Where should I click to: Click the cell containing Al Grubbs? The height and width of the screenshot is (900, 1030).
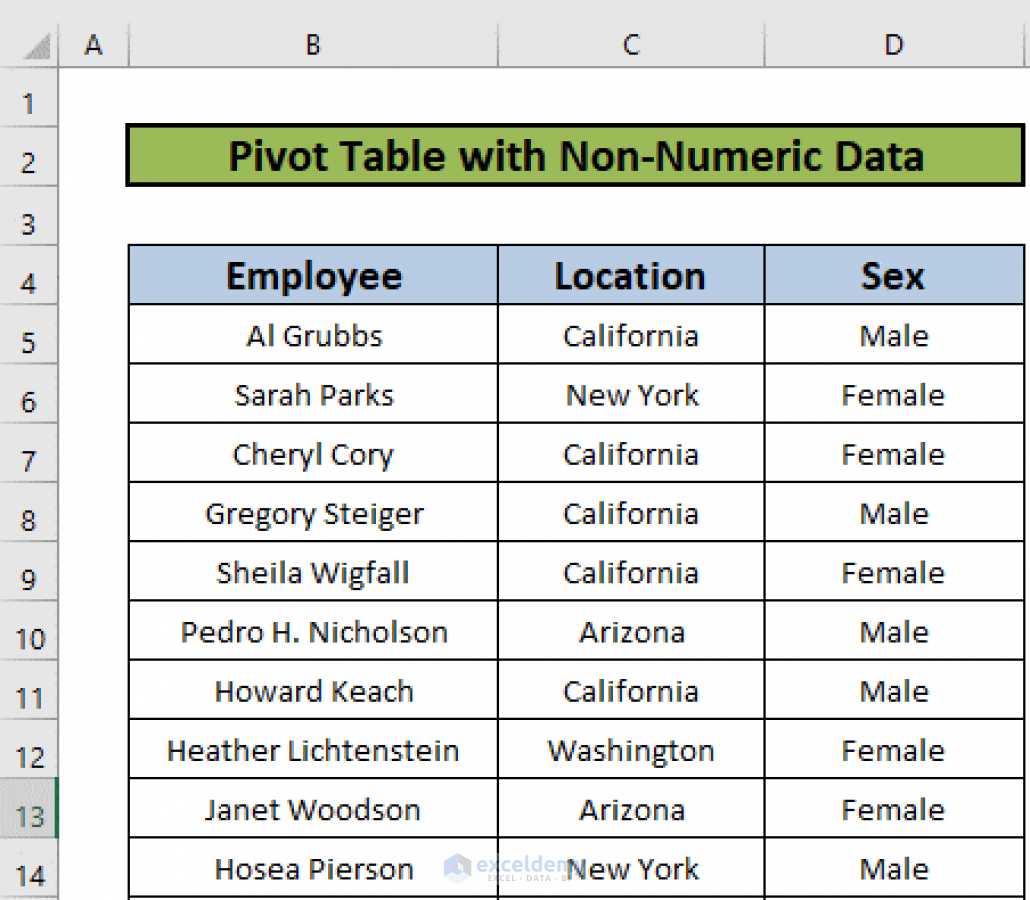(313, 335)
